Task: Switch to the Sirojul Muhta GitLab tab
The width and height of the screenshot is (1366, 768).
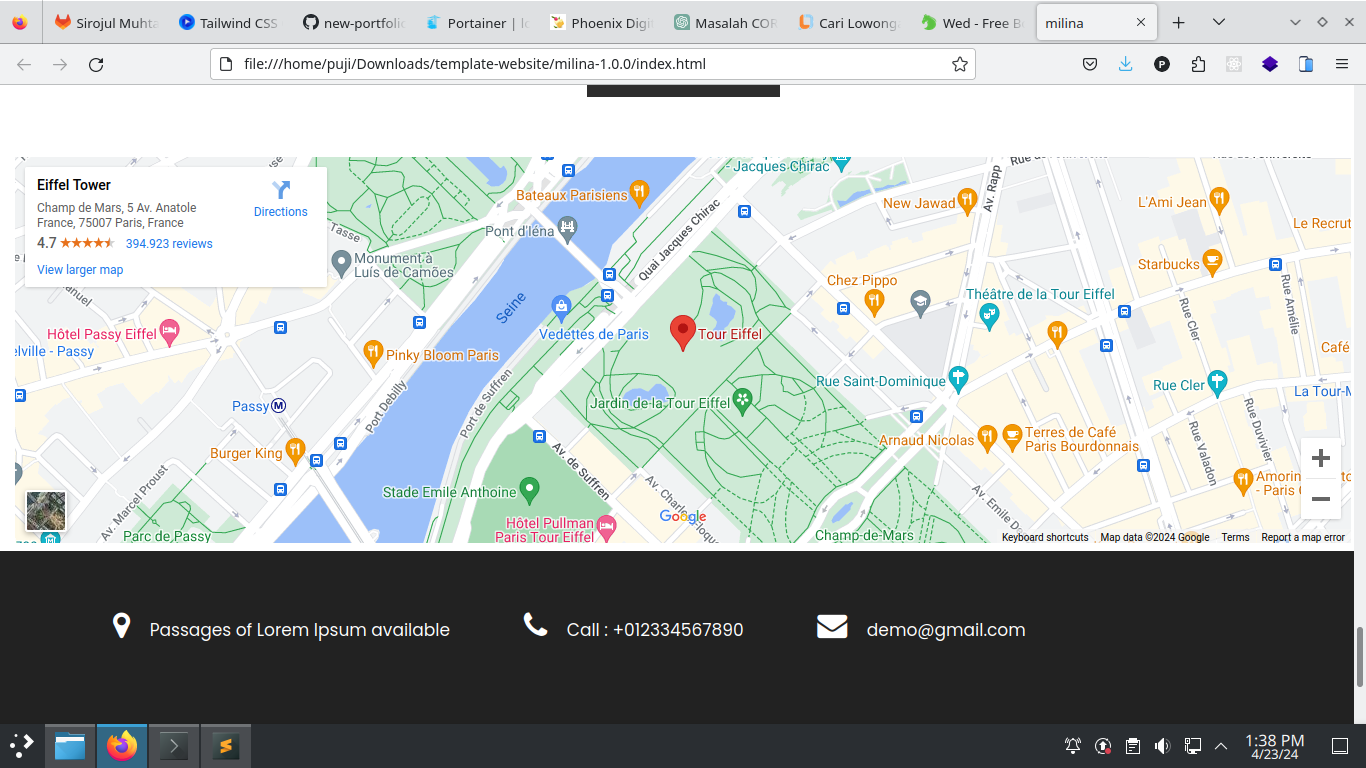Action: click(x=106, y=22)
